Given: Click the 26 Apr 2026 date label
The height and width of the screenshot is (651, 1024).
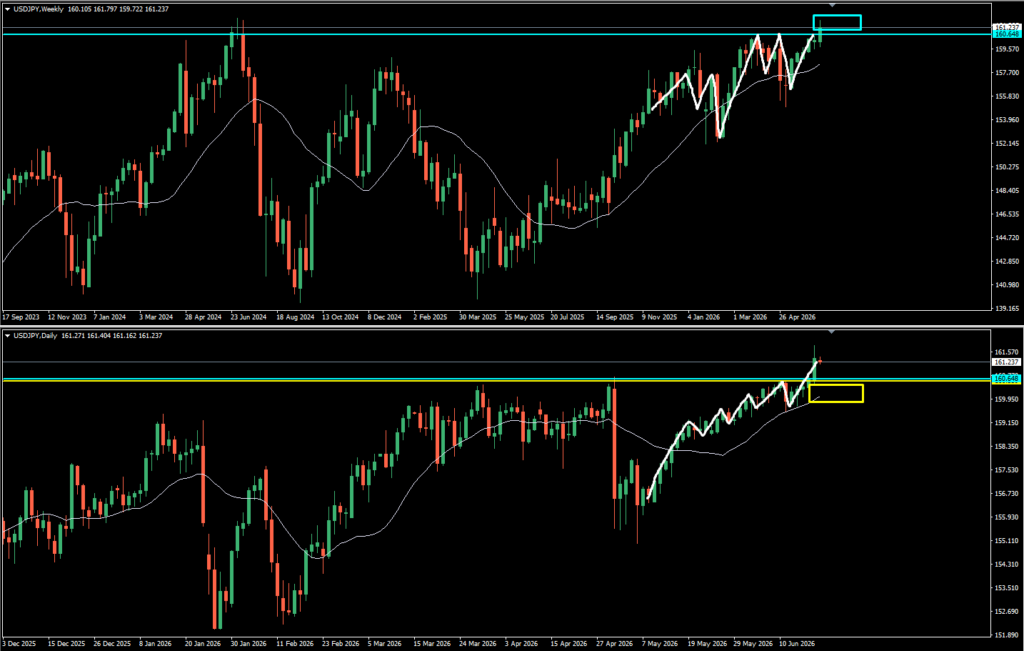Looking at the screenshot, I should tap(797, 317).
